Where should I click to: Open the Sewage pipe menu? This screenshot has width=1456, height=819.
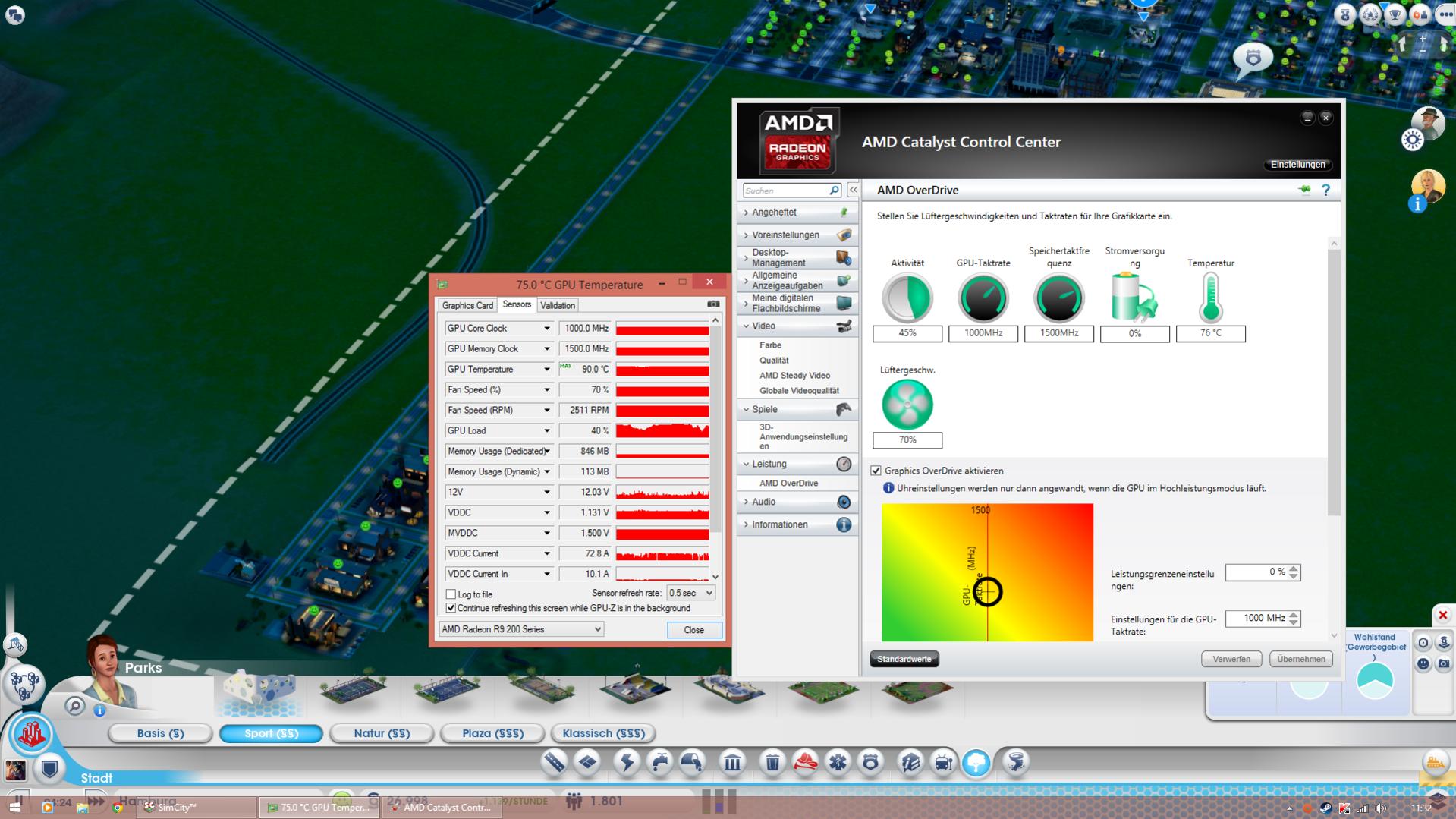coord(692,761)
